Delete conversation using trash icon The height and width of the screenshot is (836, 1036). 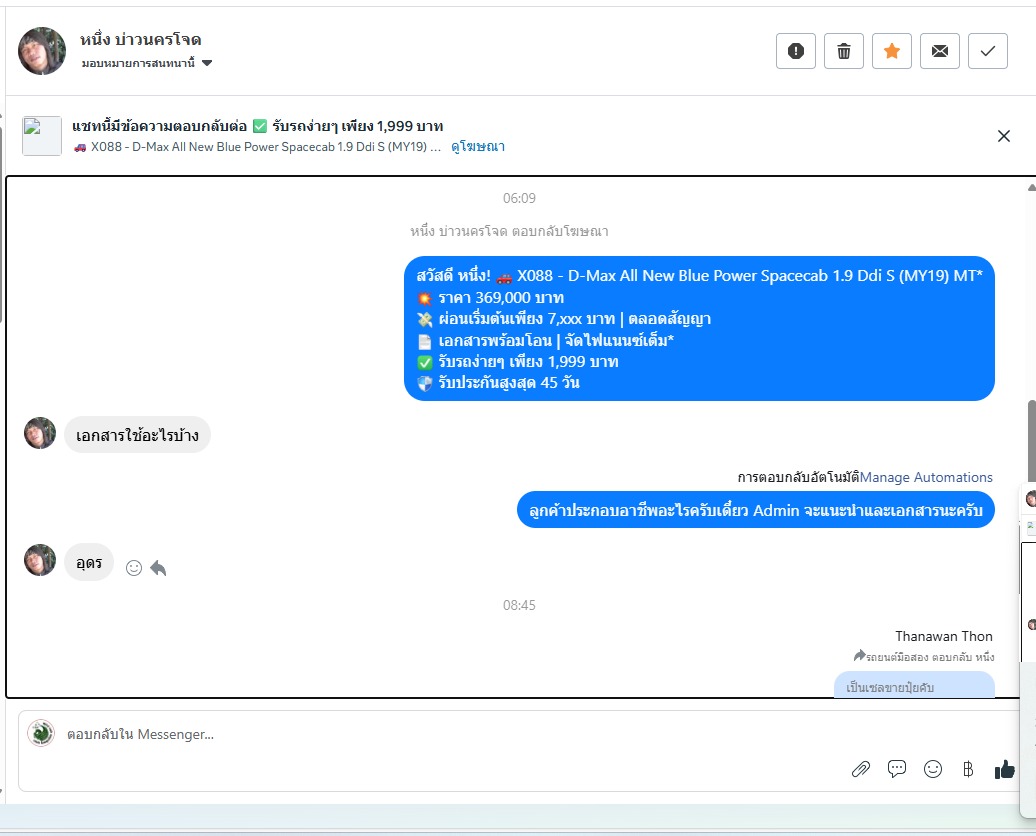click(x=844, y=51)
